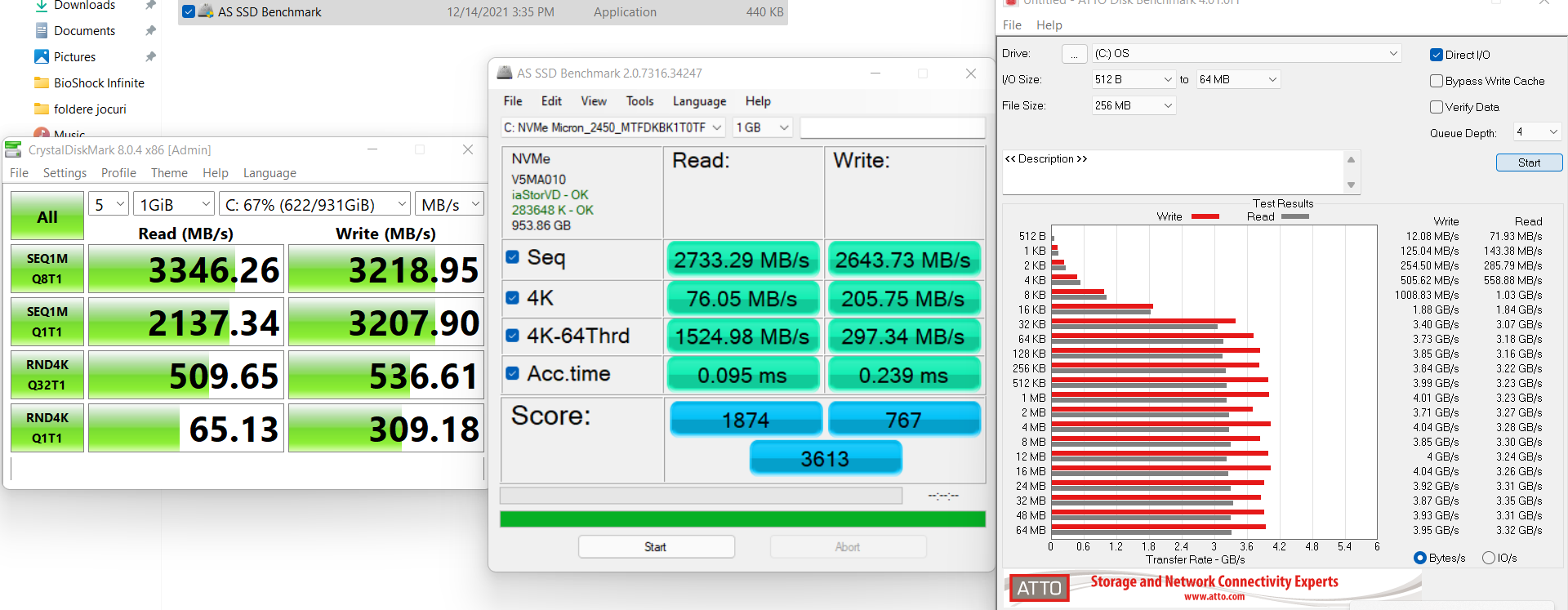
Task: Uncheck the Acc.time test checkbox
Action: coord(512,373)
